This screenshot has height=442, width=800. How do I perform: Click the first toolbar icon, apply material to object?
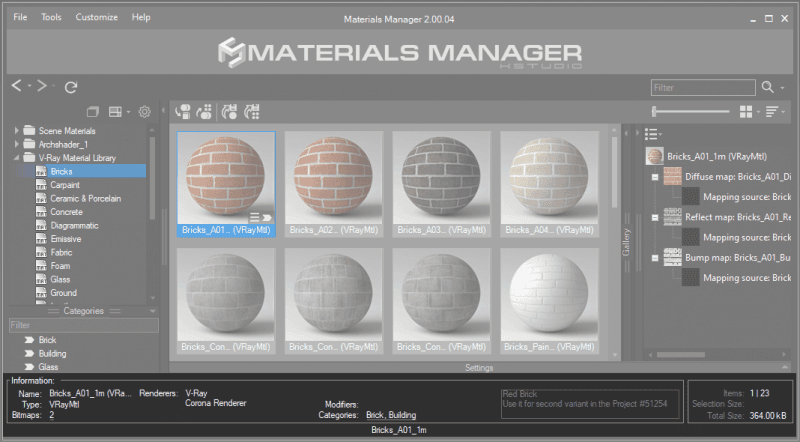coord(183,111)
